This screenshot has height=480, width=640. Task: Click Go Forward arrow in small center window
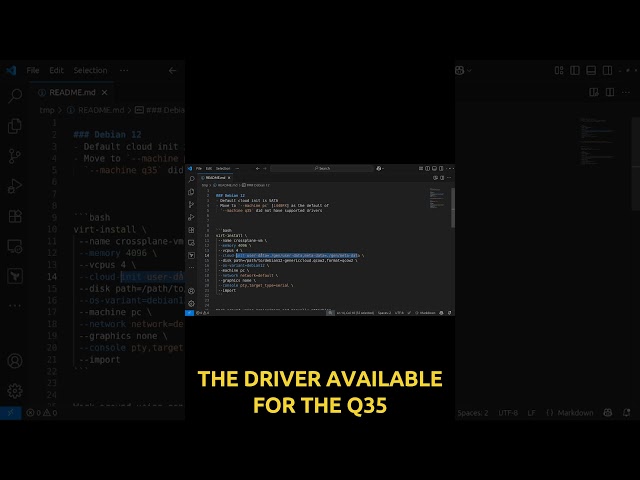(264, 168)
